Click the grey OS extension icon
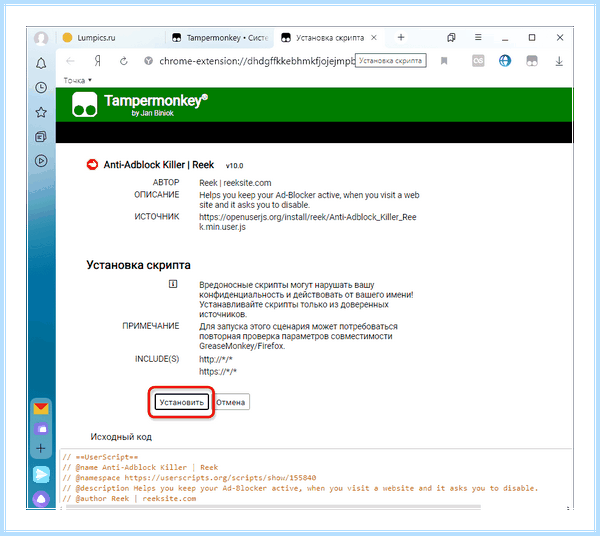 478,61
